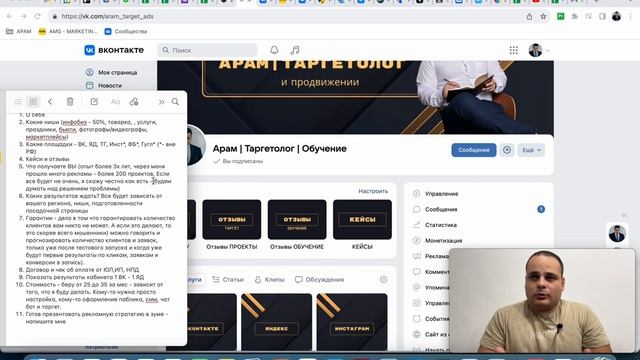Click Вы подписаны subscription status
The width and height of the screenshot is (640, 360).
[x=238, y=161]
